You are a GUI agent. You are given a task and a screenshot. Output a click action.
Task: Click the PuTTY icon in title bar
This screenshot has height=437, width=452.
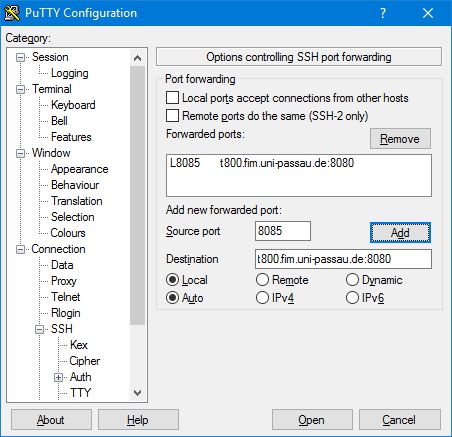[12, 13]
